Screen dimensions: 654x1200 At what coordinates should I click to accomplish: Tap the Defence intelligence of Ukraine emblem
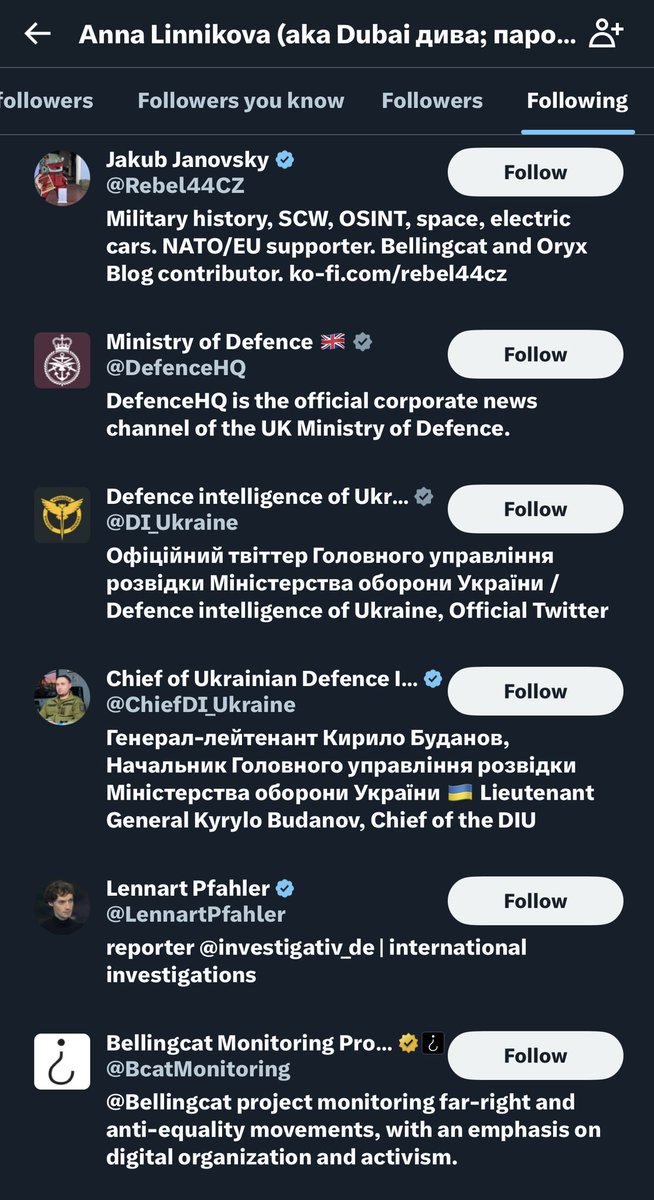(x=62, y=515)
